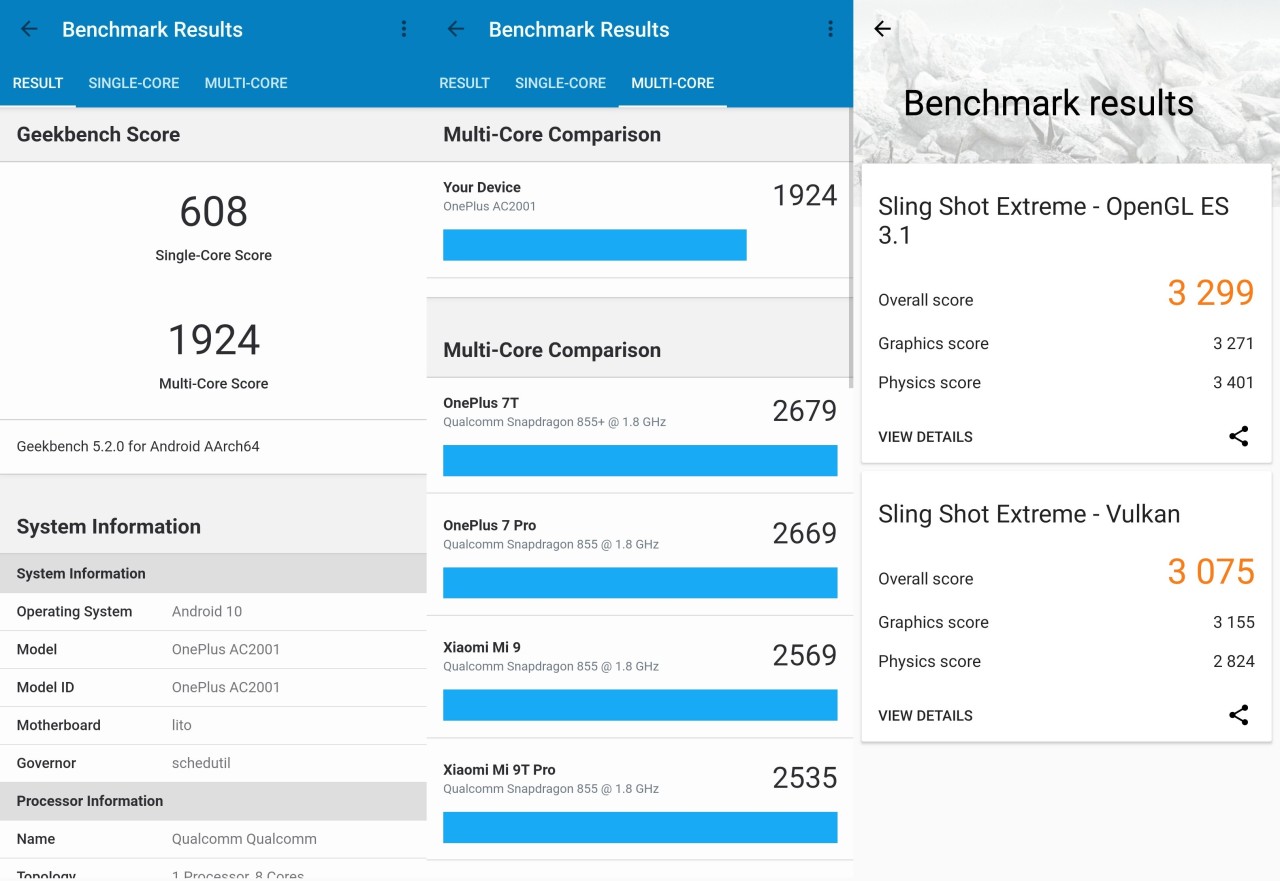This screenshot has width=1280, height=881.
Task: Open MULTI-CORE tab on the Geekbench Score screen
Action: coord(246,83)
